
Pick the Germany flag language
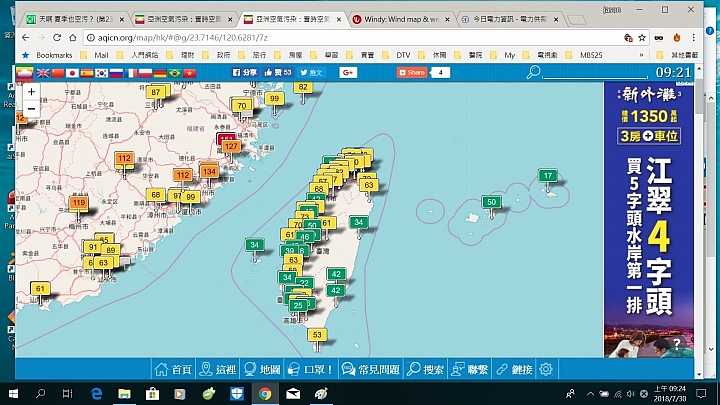[x=160, y=73]
